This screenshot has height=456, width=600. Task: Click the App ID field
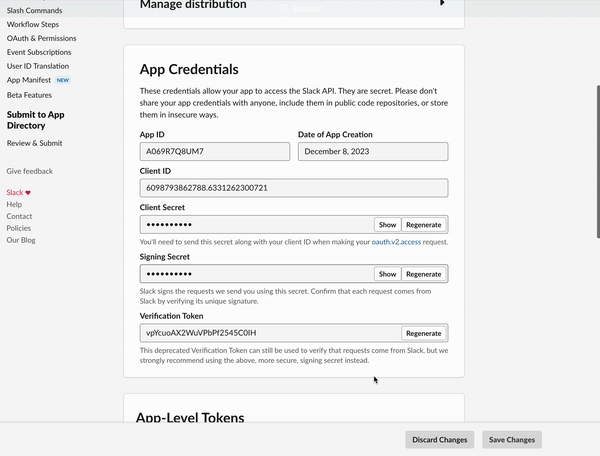coord(214,152)
